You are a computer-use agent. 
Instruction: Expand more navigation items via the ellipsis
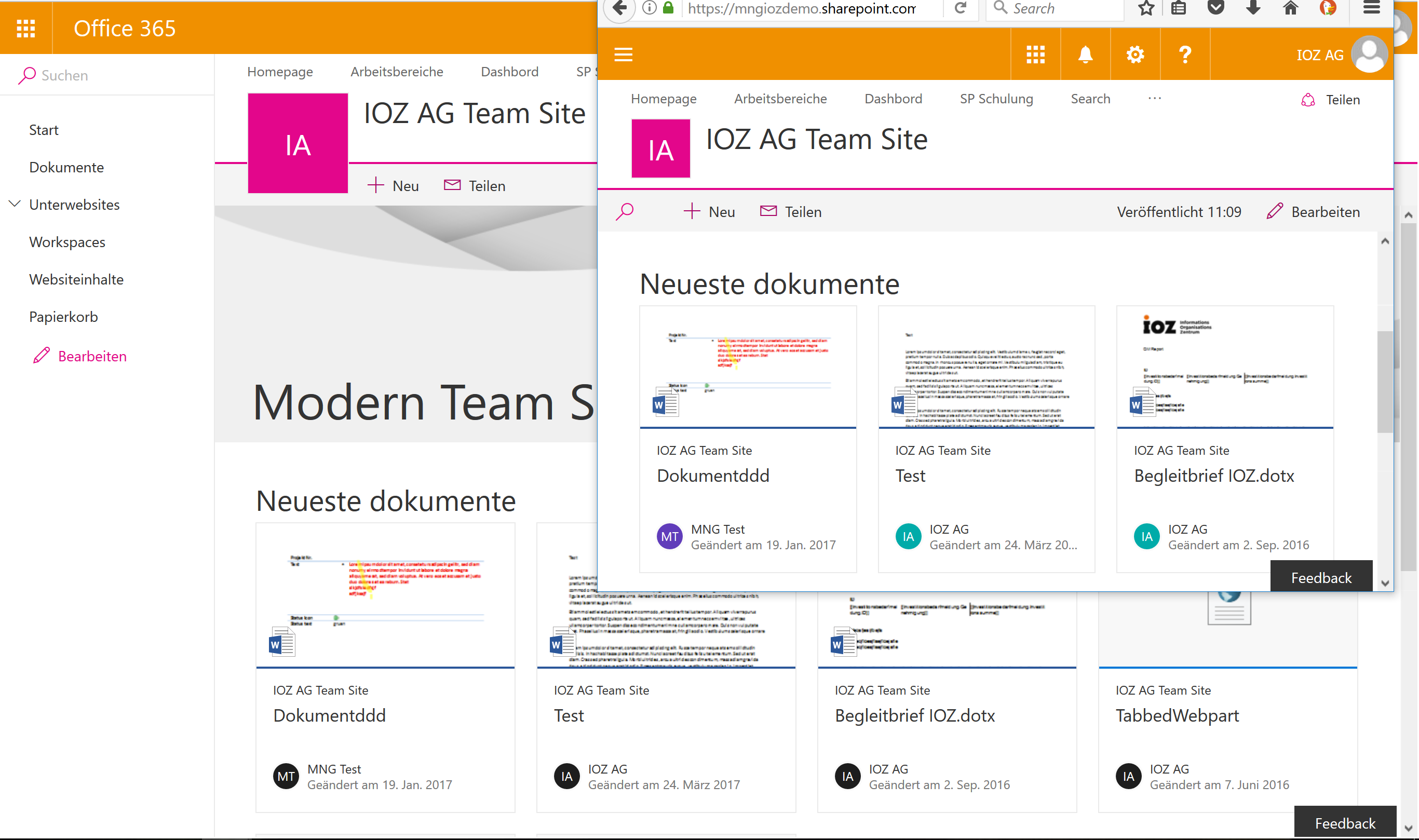(1155, 99)
